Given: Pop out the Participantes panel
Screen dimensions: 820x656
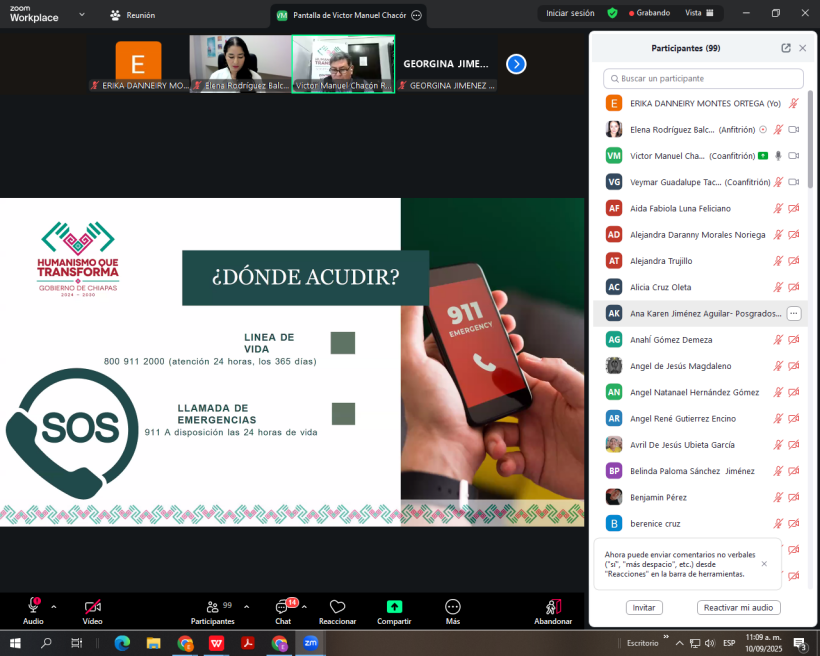Looking at the screenshot, I should 786,48.
